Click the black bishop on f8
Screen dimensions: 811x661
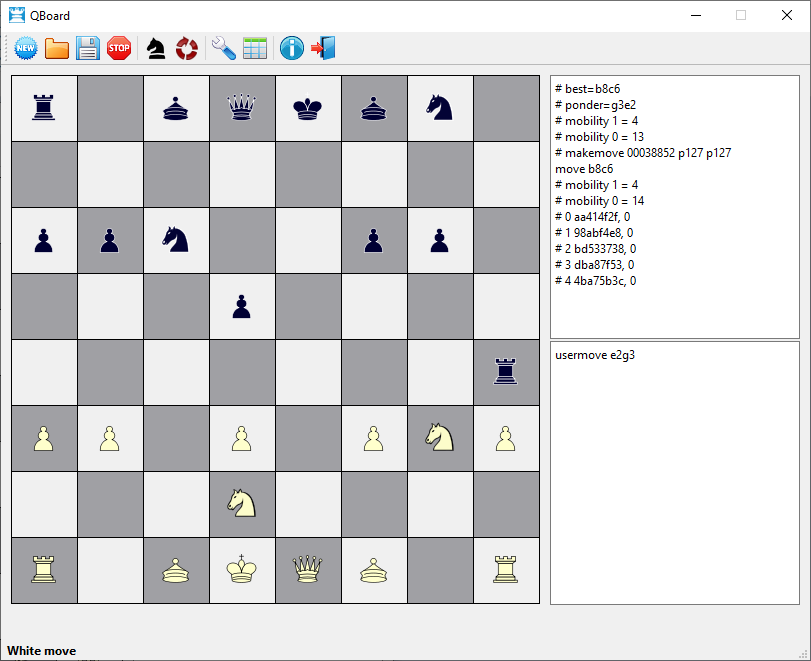[373, 109]
